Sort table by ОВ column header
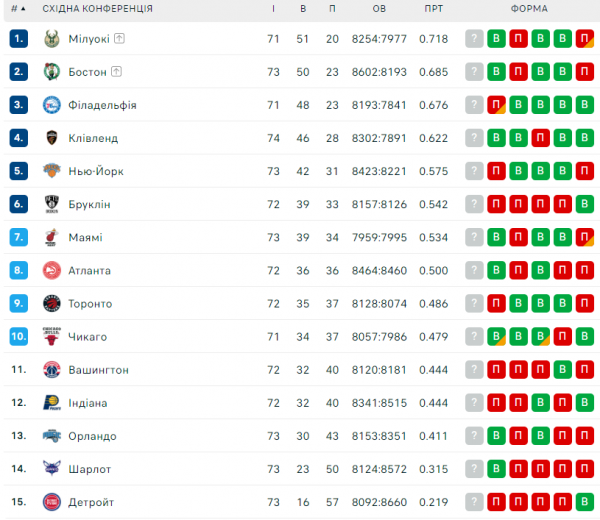The height and width of the screenshot is (520, 600). pyautogui.click(x=379, y=8)
